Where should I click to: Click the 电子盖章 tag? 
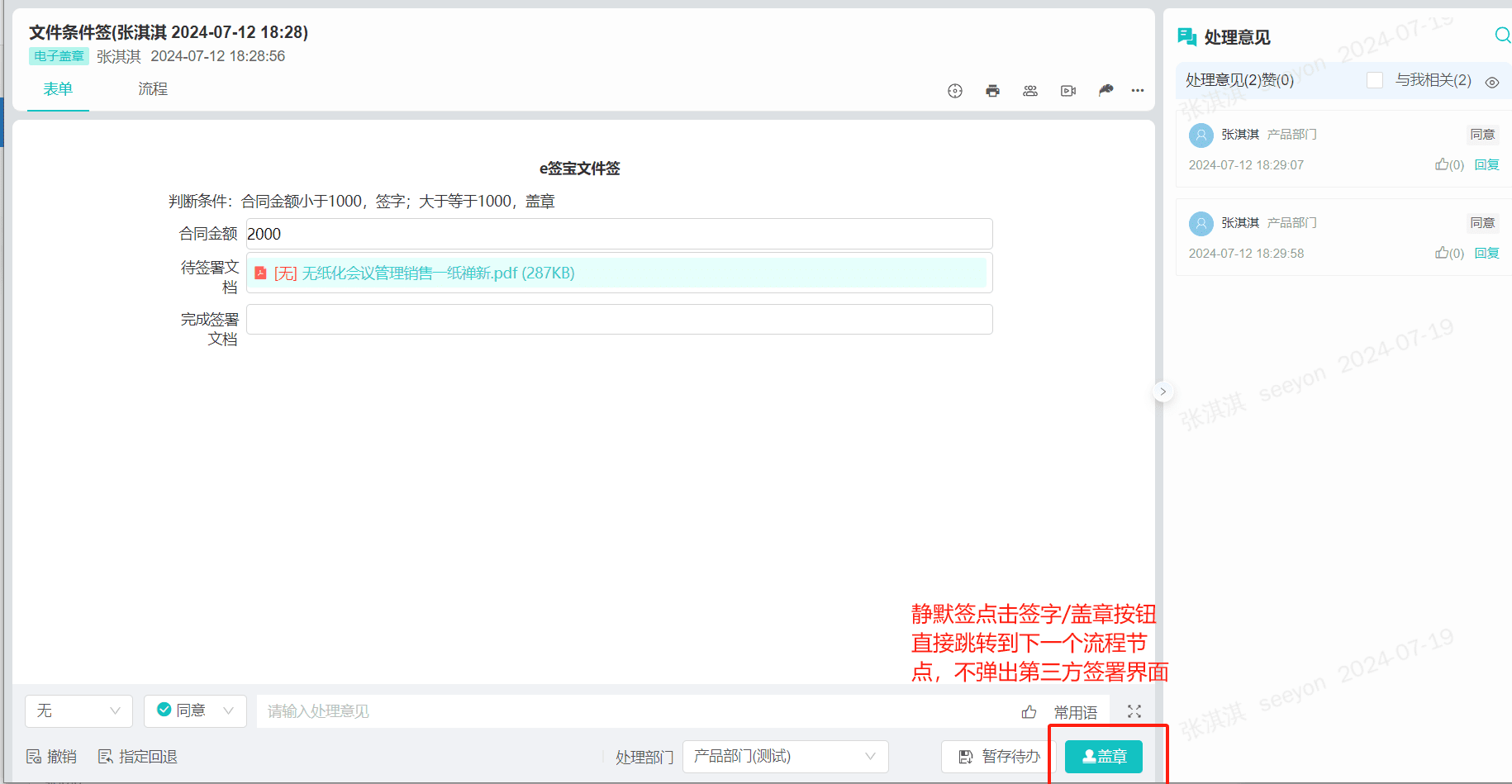point(59,56)
